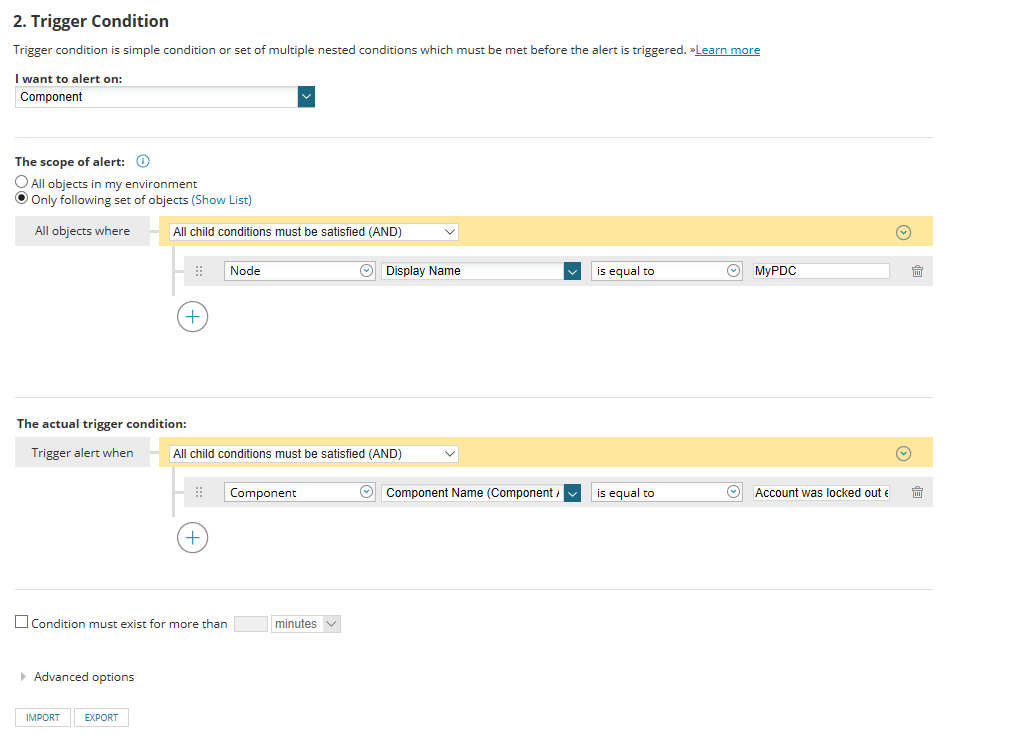Add a new trigger condition with plus icon
Viewport: 1032px width, 754px height.
click(x=192, y=538)
